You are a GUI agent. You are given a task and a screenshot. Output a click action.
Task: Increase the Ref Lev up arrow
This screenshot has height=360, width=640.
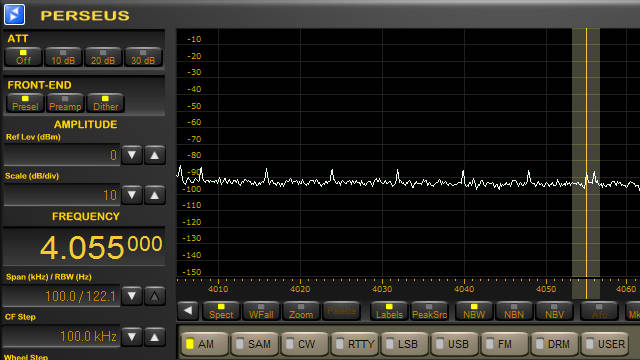click(154, 155)
